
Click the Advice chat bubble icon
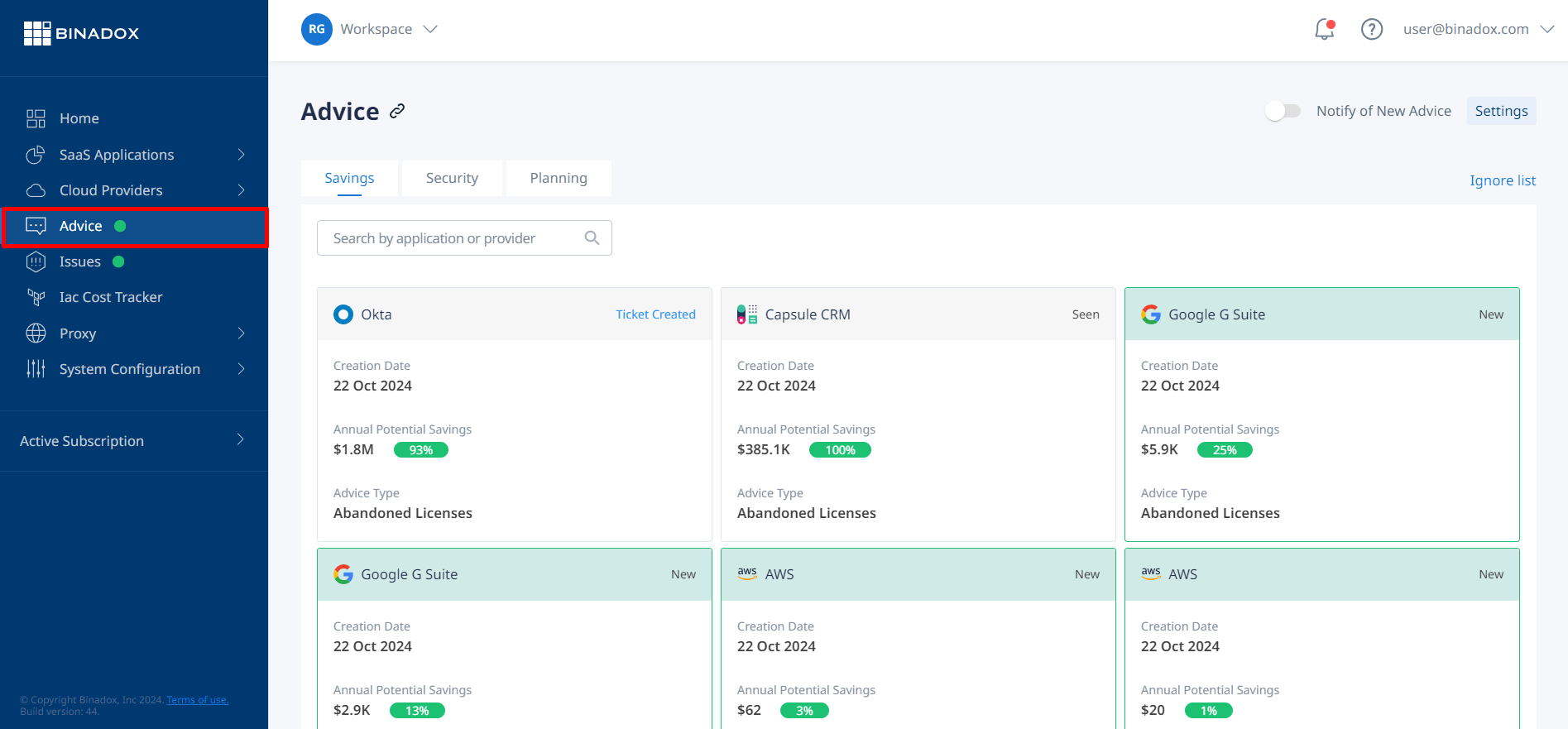[x=36, y=226]
